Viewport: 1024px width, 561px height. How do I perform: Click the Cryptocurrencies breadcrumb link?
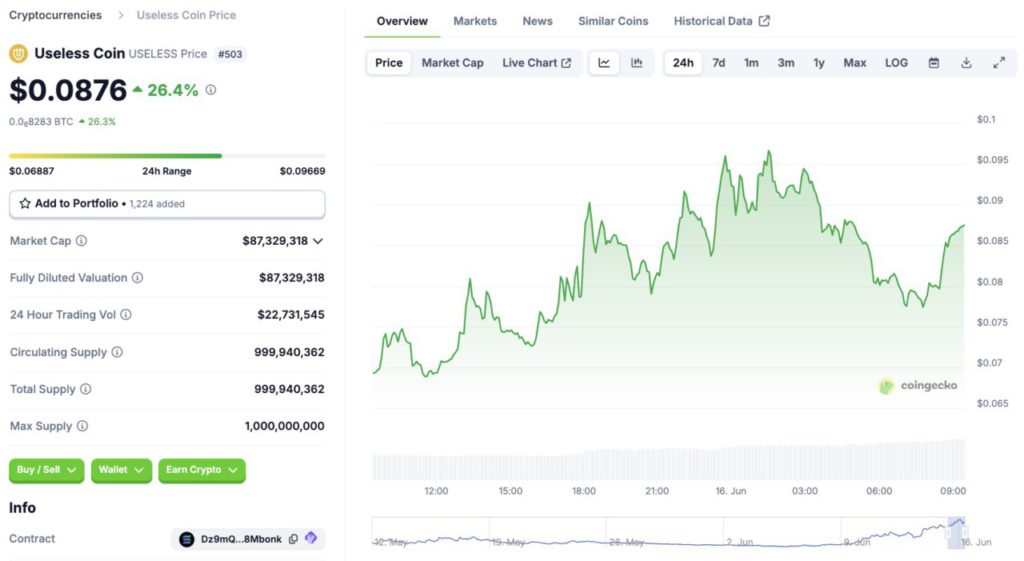tap(55, 15)
